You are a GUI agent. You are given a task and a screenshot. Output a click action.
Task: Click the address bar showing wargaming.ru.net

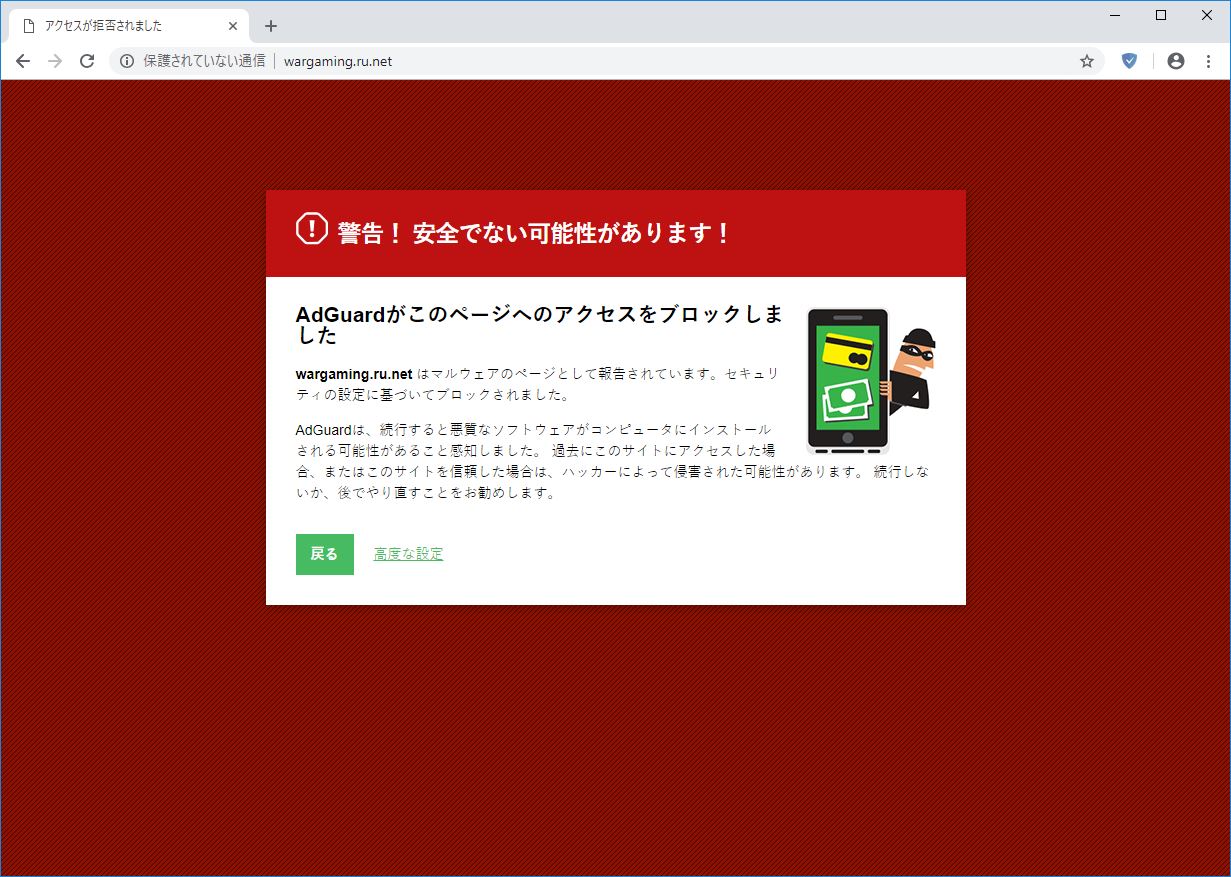click(606, 61)
